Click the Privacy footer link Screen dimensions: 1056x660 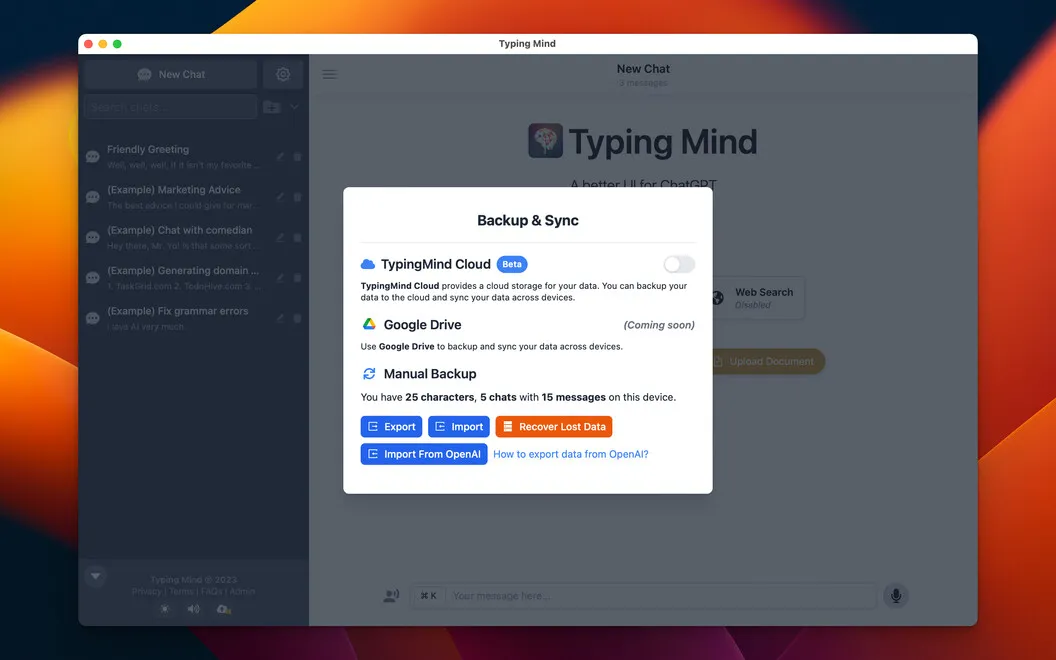(x=146, y=591)
